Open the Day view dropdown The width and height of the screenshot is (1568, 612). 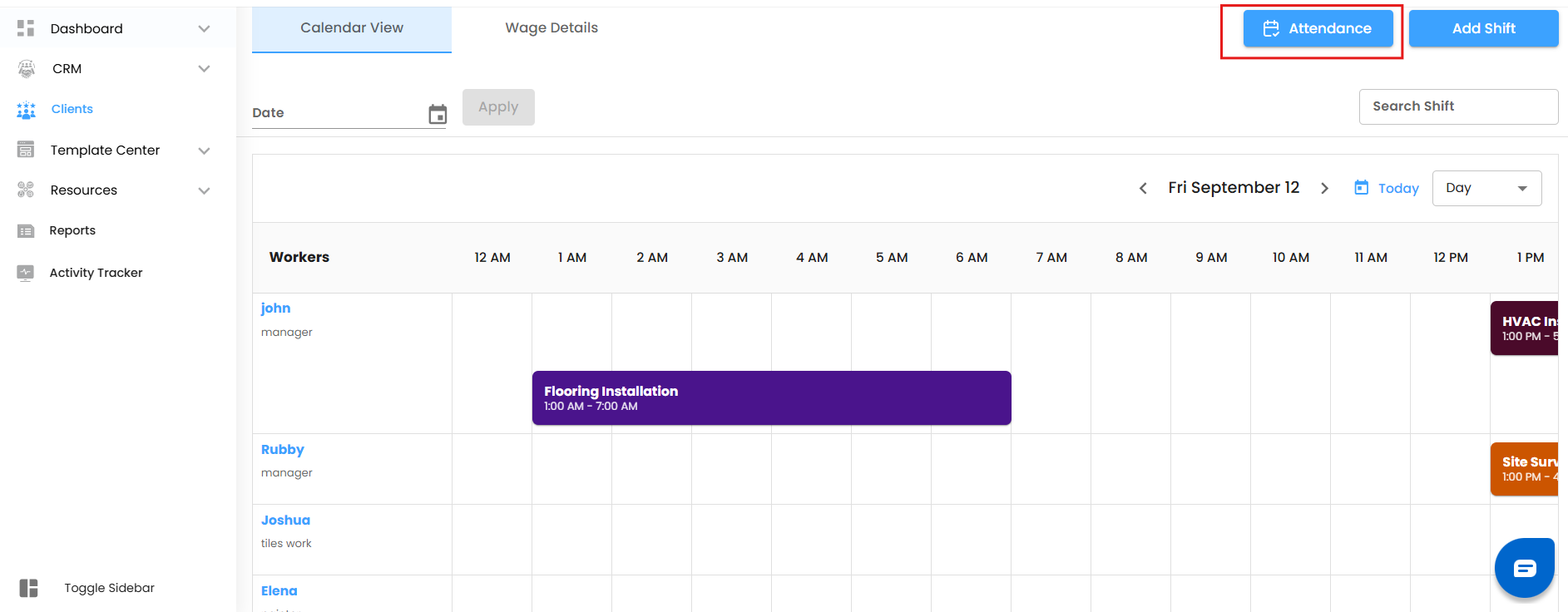coord(1486,189)
